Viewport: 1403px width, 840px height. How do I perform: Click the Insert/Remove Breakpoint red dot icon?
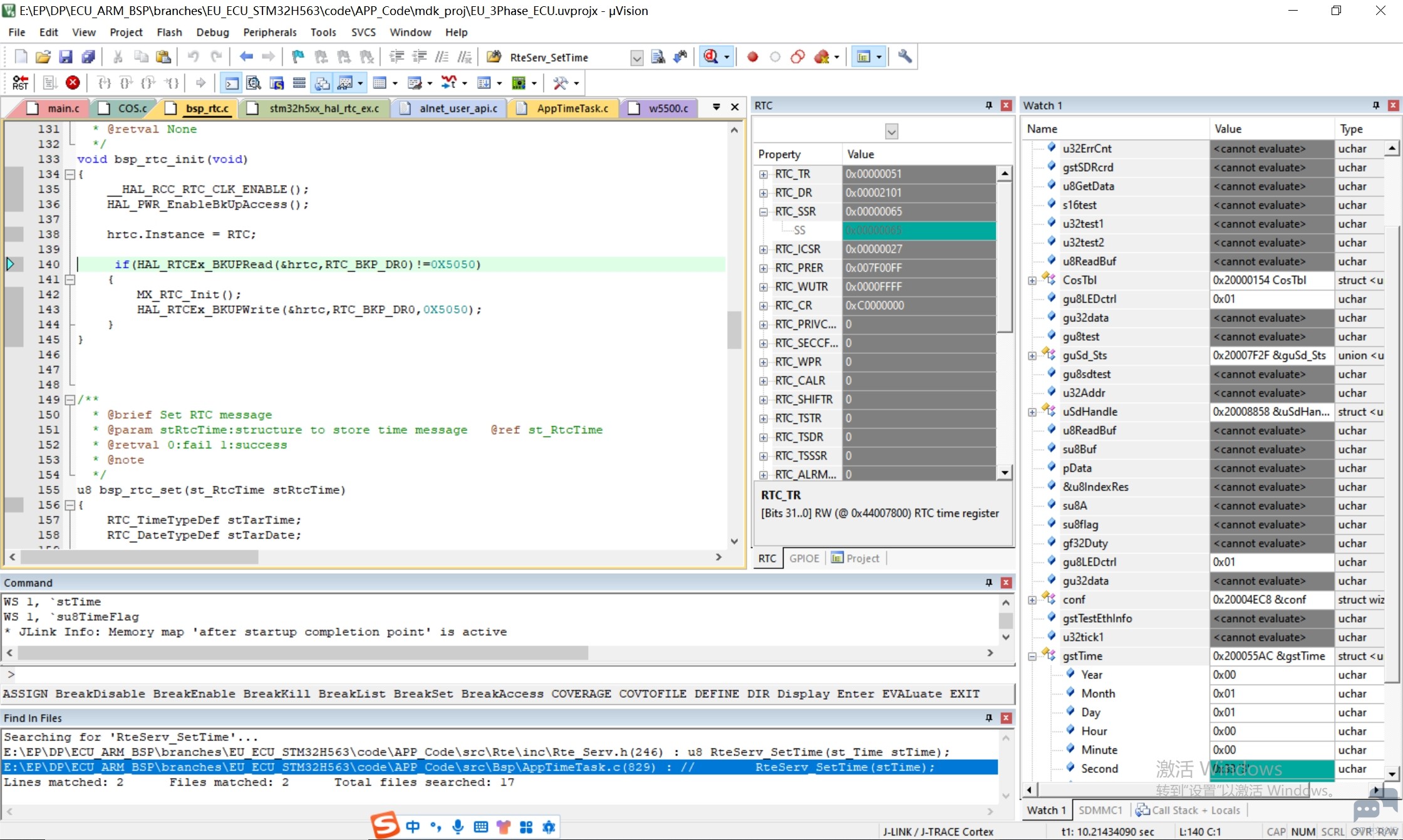coord(753,57)
